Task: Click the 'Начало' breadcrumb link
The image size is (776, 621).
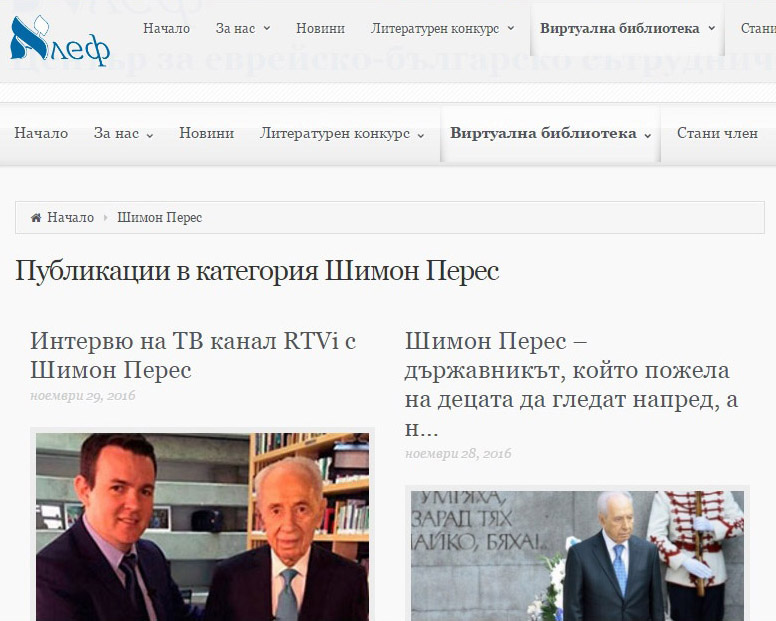Action: click(70, 218)
